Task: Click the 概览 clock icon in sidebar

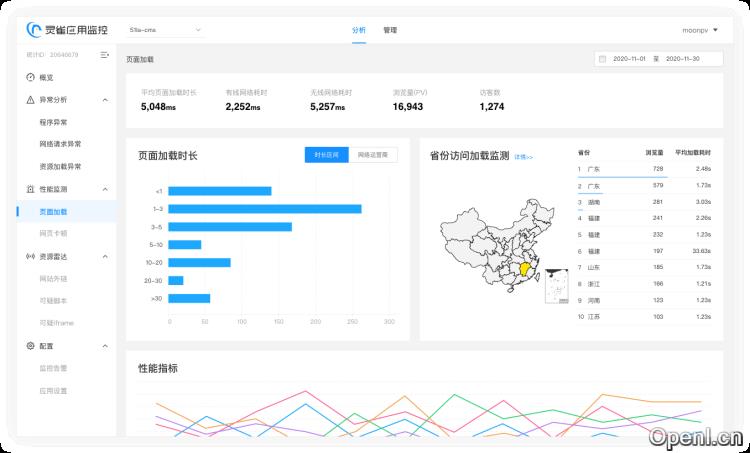Action: point(30,77)
